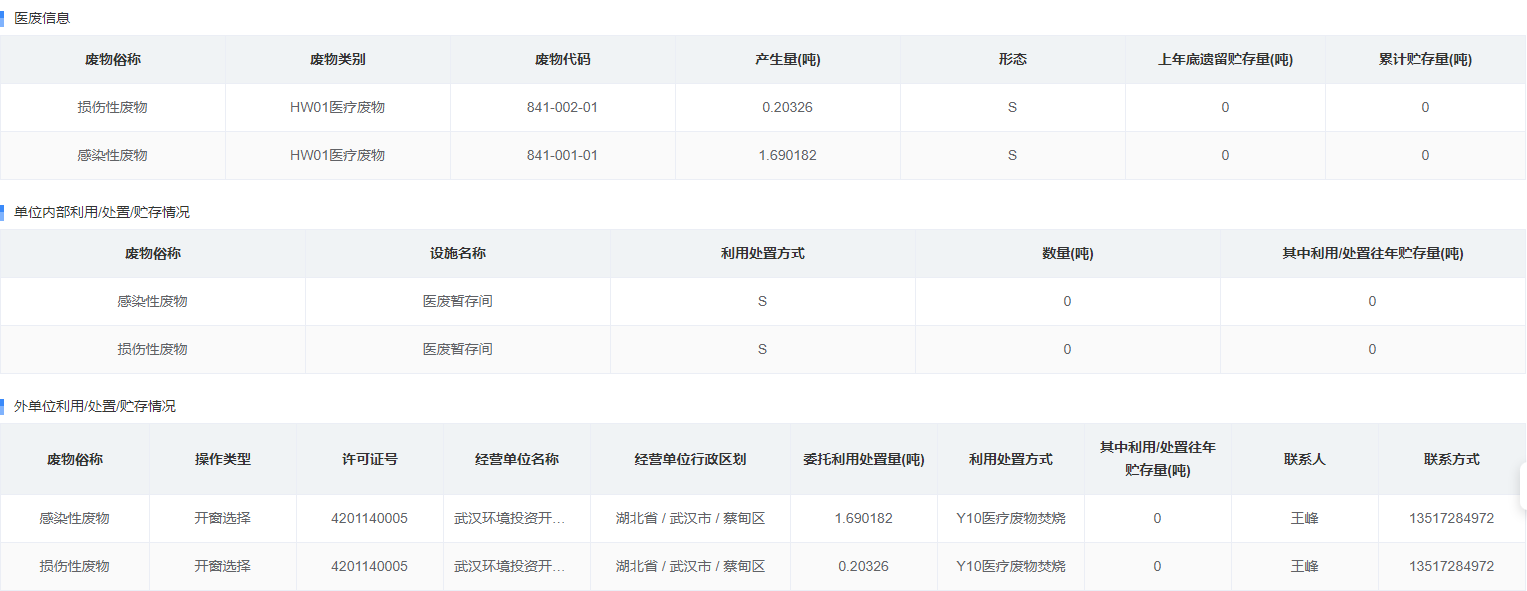Click 损伤性废物 in the 841-002-01 row
Image resolution: width=1527 pixels, height=591 pixels.
point(112,107)
